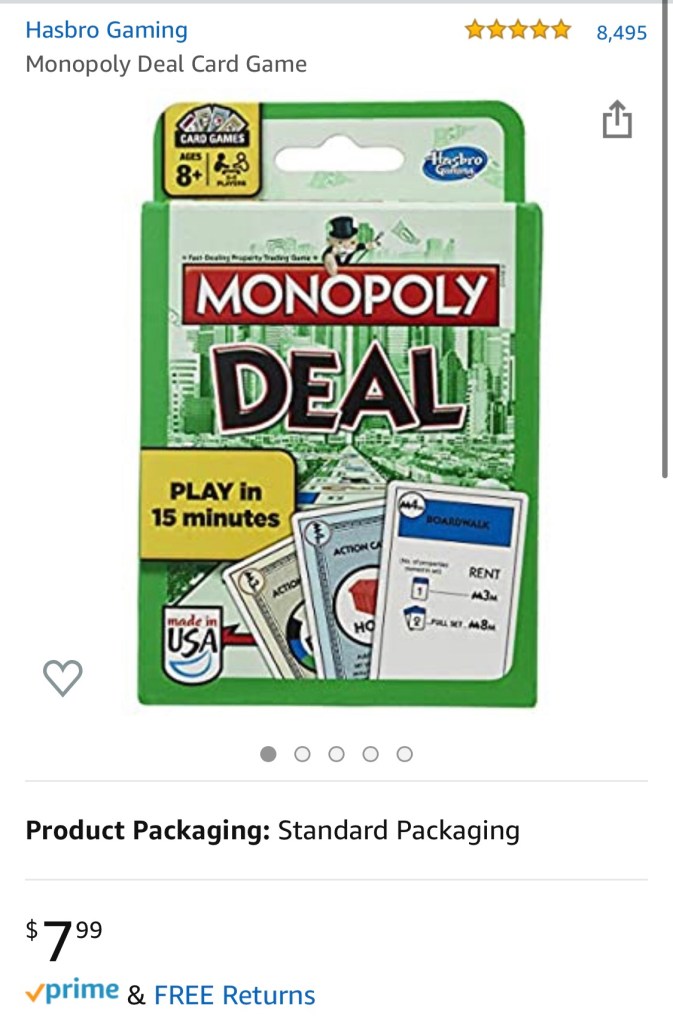Select the first image carousel dot
The image size is (673, 1024).
pyautogui.click(x=268, y=754)
